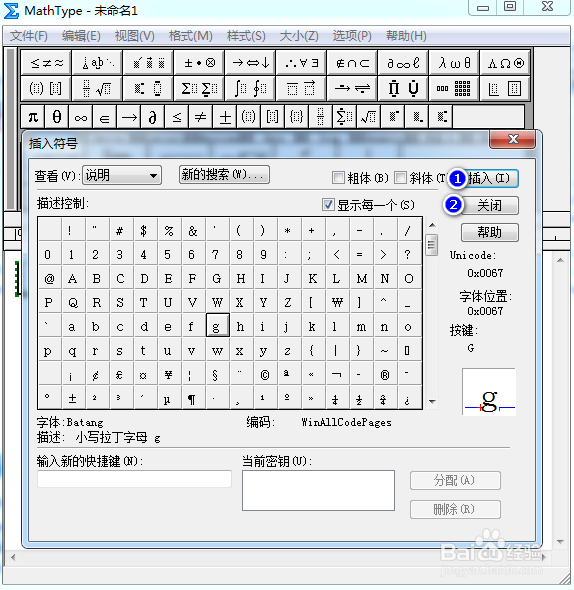Open the 文件(F) menu
The width and height of the screenshot is (574, 590).
coord(29,36)
